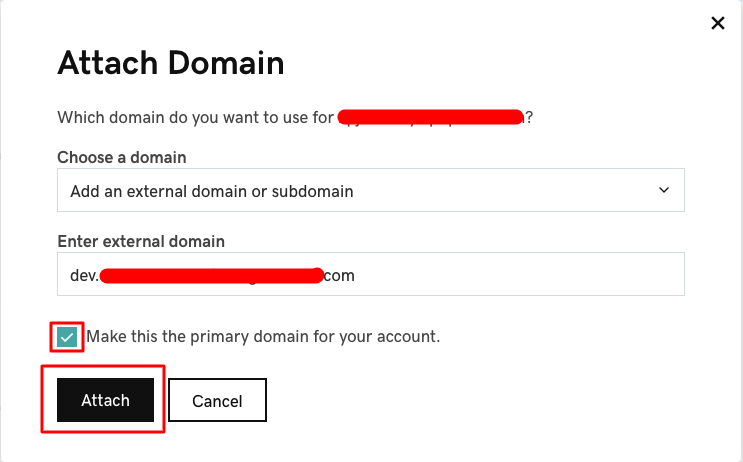Click the 'Choose a domain' label

tap(122, 157)
